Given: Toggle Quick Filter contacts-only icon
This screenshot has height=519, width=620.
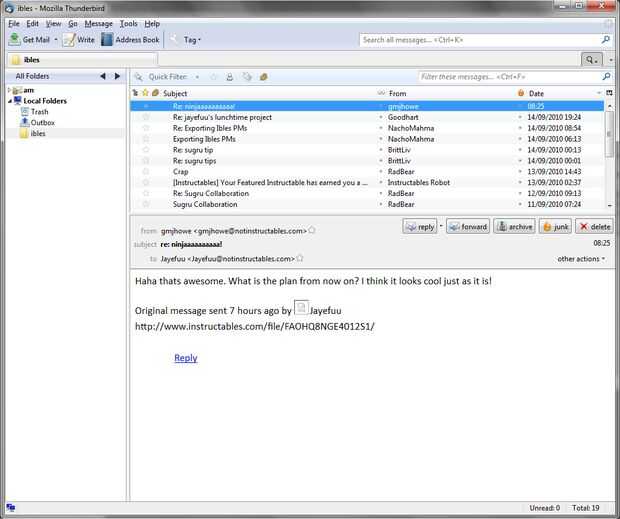Looking at the screenshot, I should pos(229,77).
